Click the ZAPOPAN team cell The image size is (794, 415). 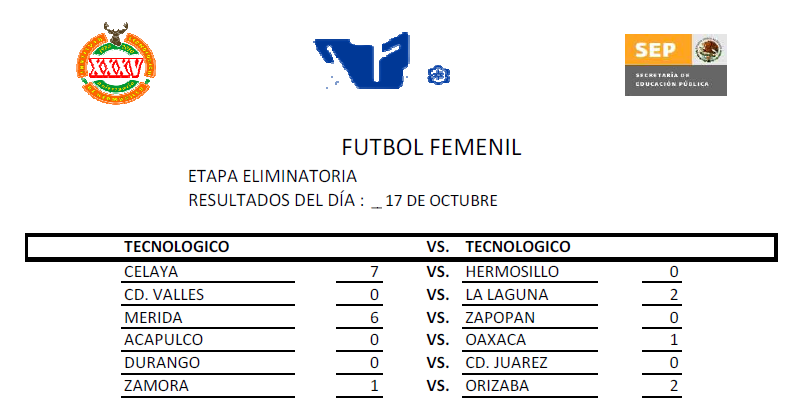[501, 317]
